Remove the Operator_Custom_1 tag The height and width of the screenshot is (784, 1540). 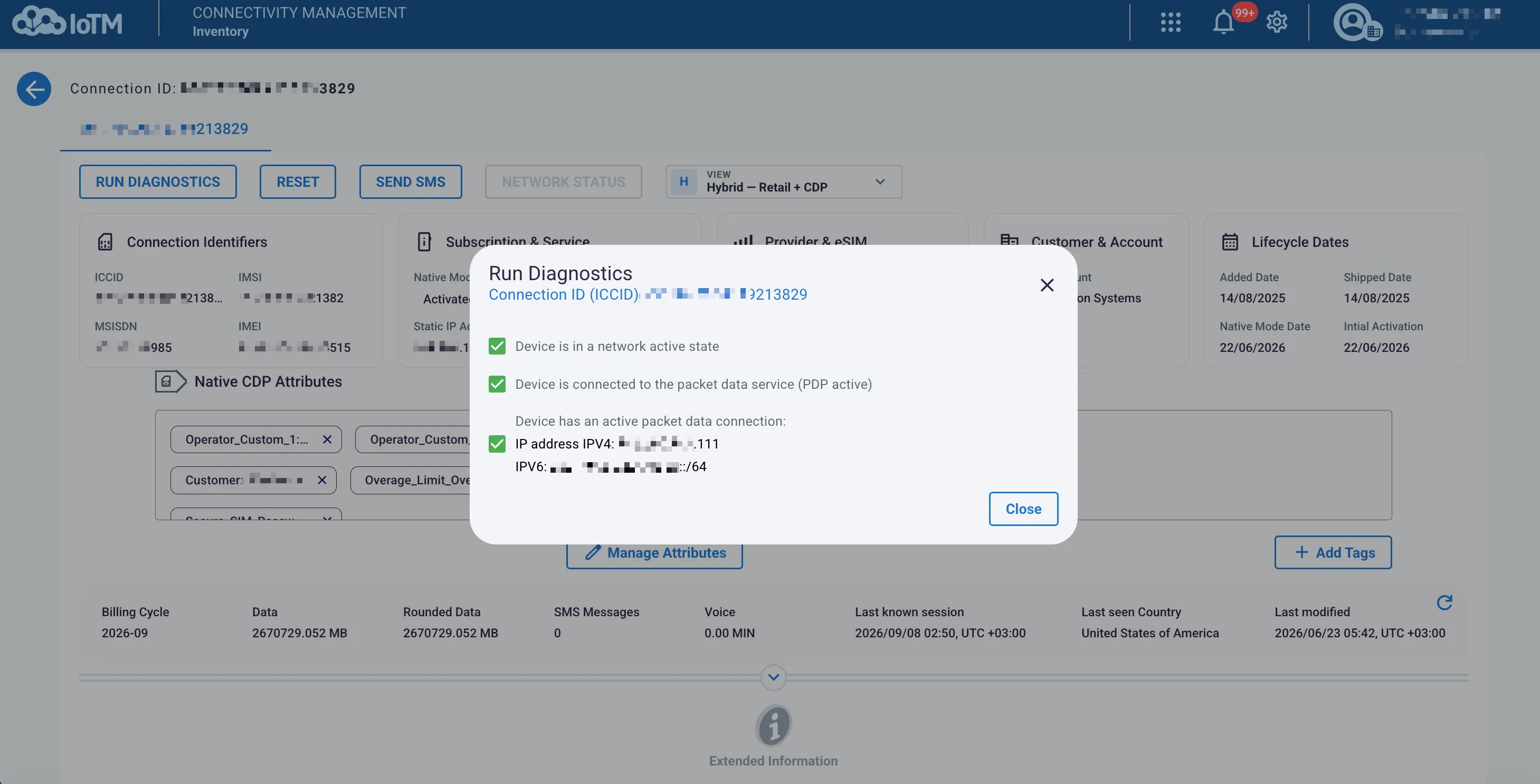(327, 440)
